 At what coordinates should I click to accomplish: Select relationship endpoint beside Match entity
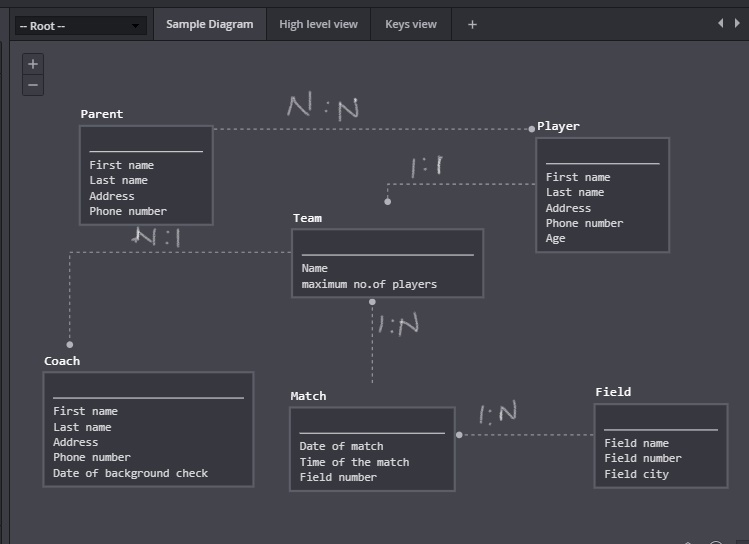click(x=459, y=435)
